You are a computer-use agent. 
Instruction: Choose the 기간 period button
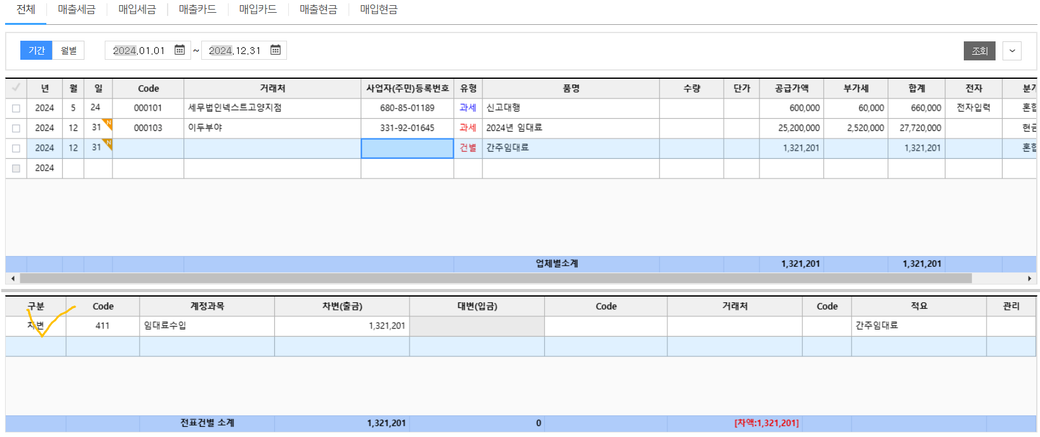click(x=36, y=50)
